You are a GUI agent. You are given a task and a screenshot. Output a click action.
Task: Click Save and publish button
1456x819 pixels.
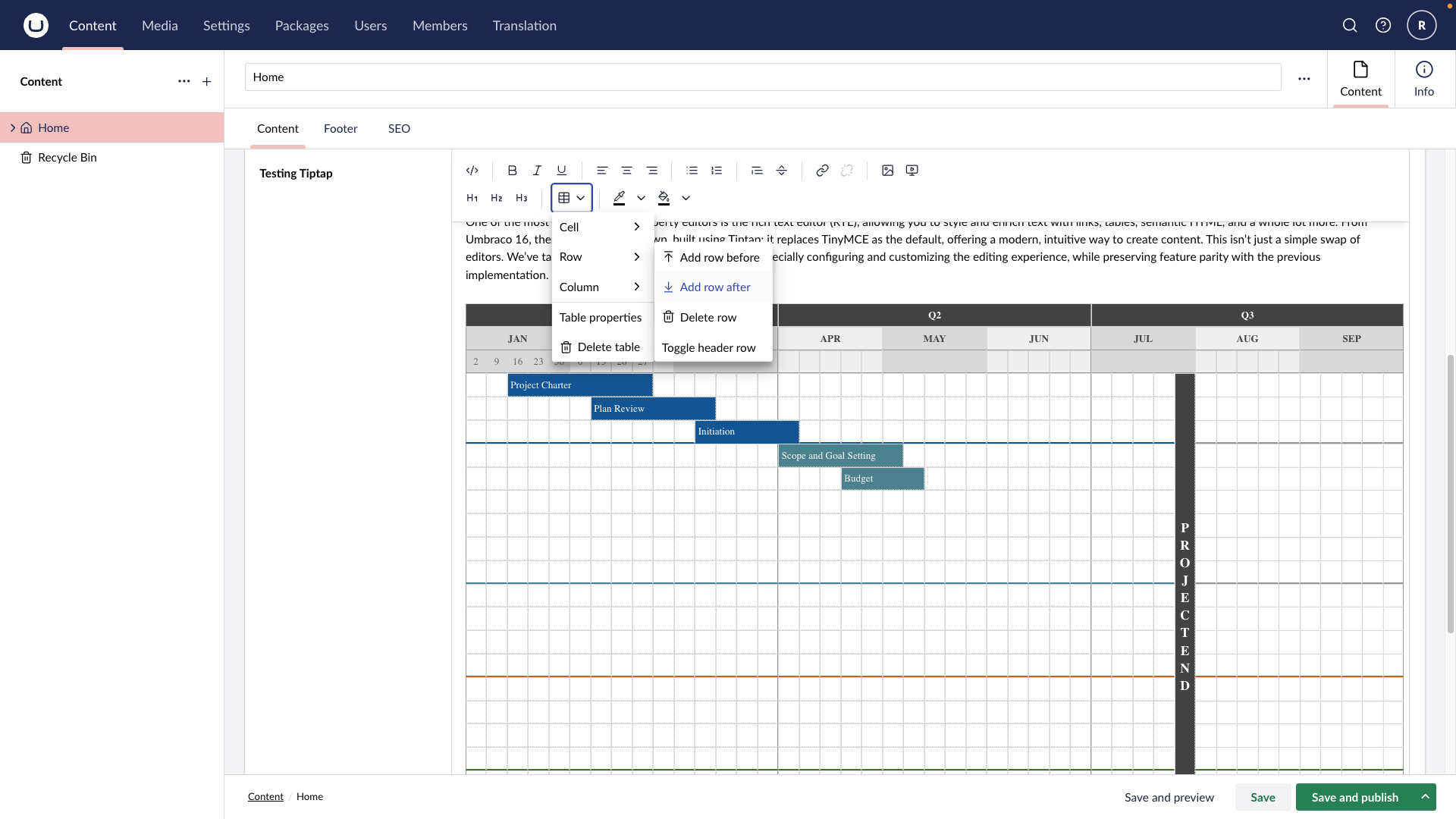click(1354, 797)
